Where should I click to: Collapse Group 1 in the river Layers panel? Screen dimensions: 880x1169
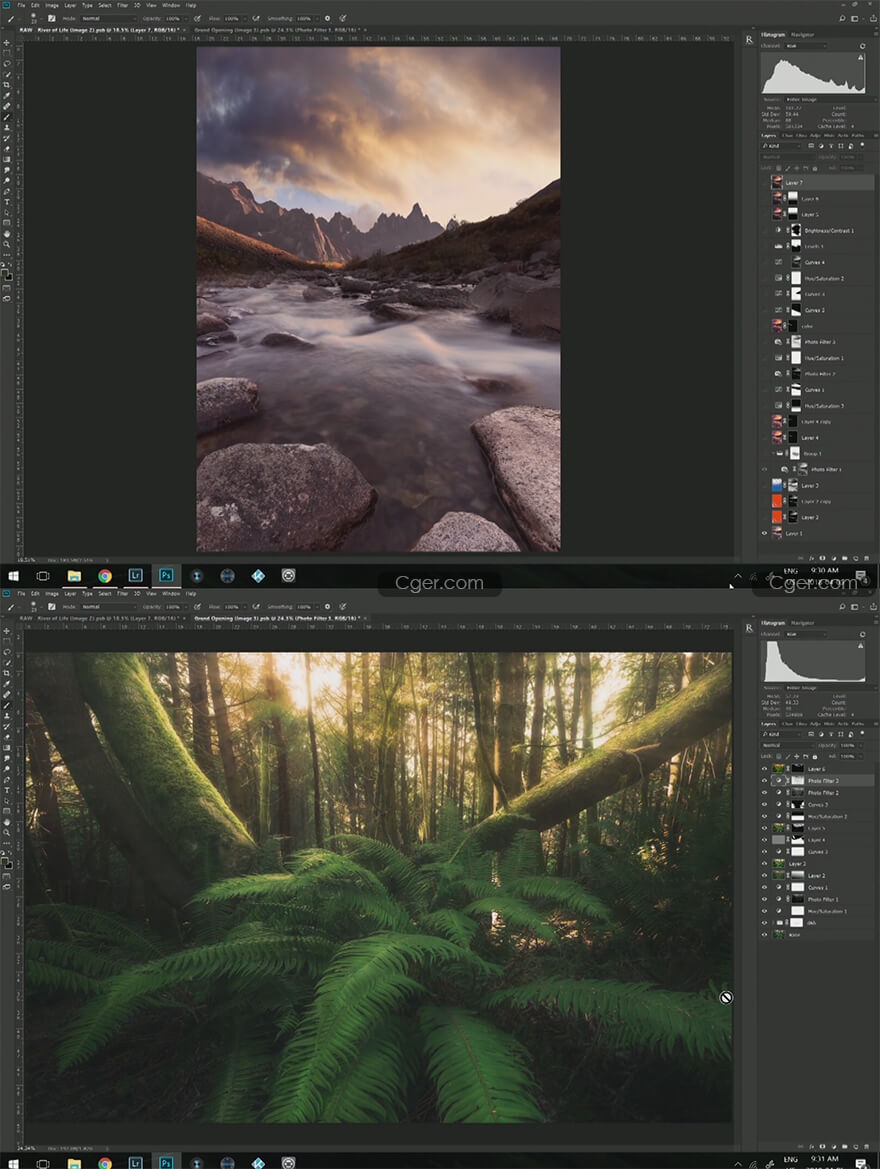pyautogui.click(x=772, y=453)
